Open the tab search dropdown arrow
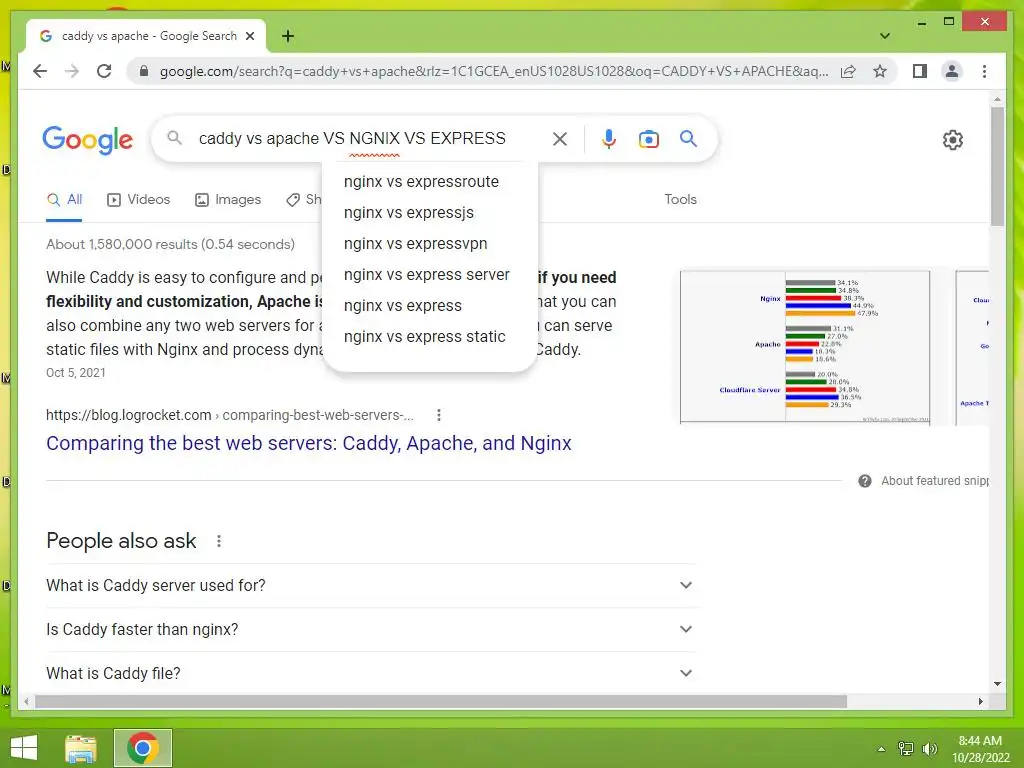 coord(884,36)
